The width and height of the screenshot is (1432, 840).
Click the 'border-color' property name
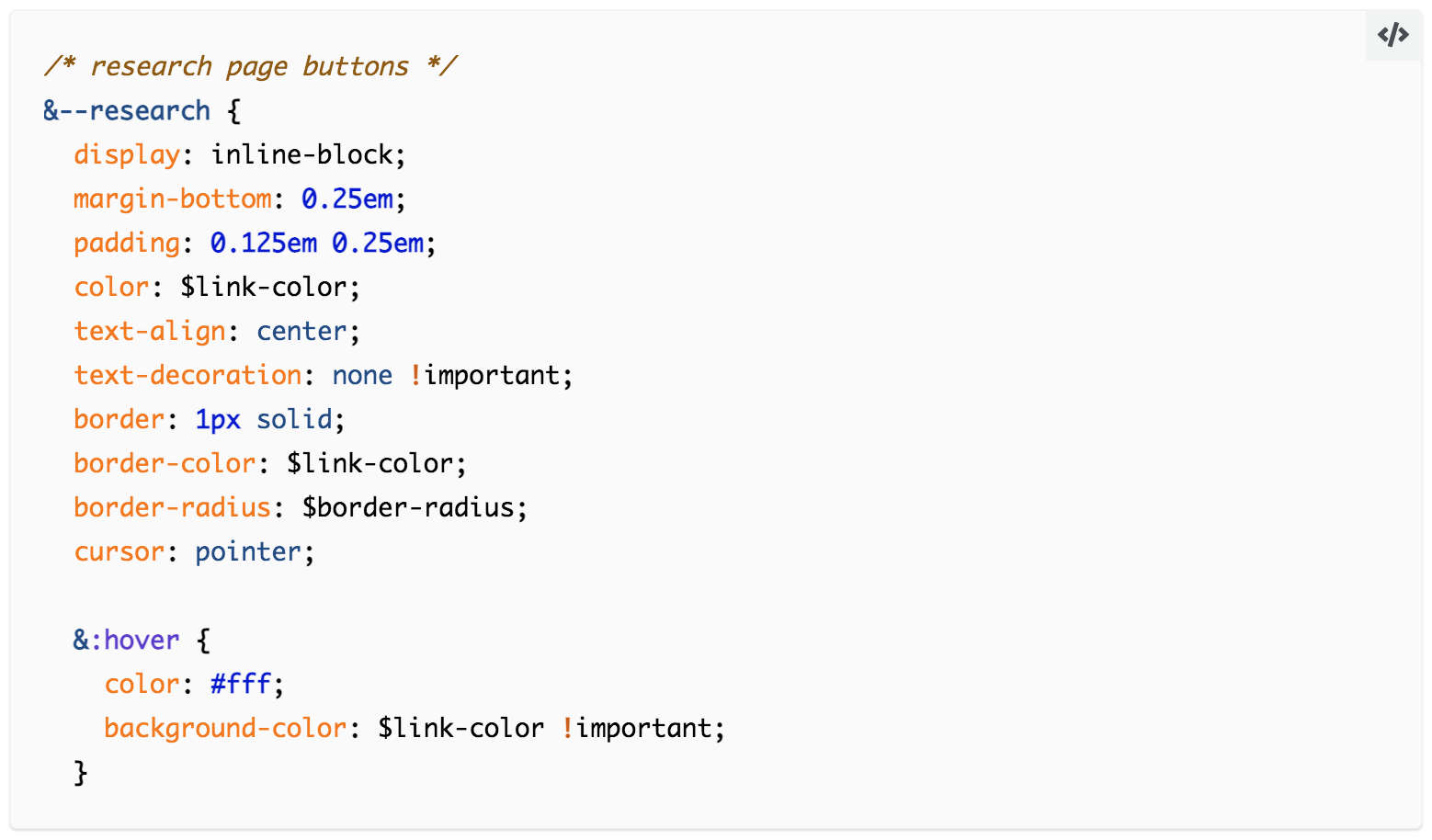pyautogui.click(x=165, y=463)
